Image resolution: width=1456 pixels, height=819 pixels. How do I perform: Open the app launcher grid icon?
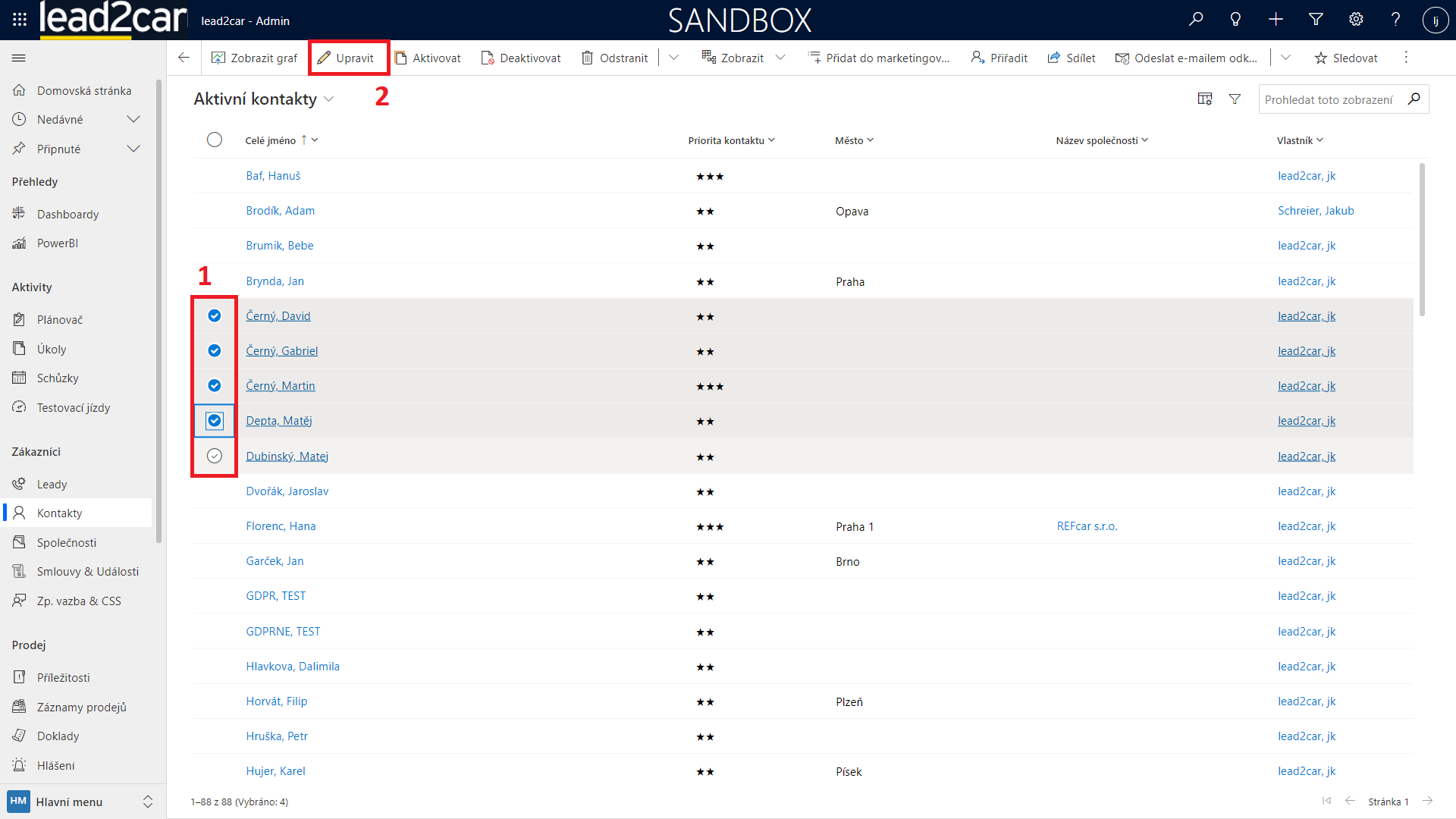point(20,20)
